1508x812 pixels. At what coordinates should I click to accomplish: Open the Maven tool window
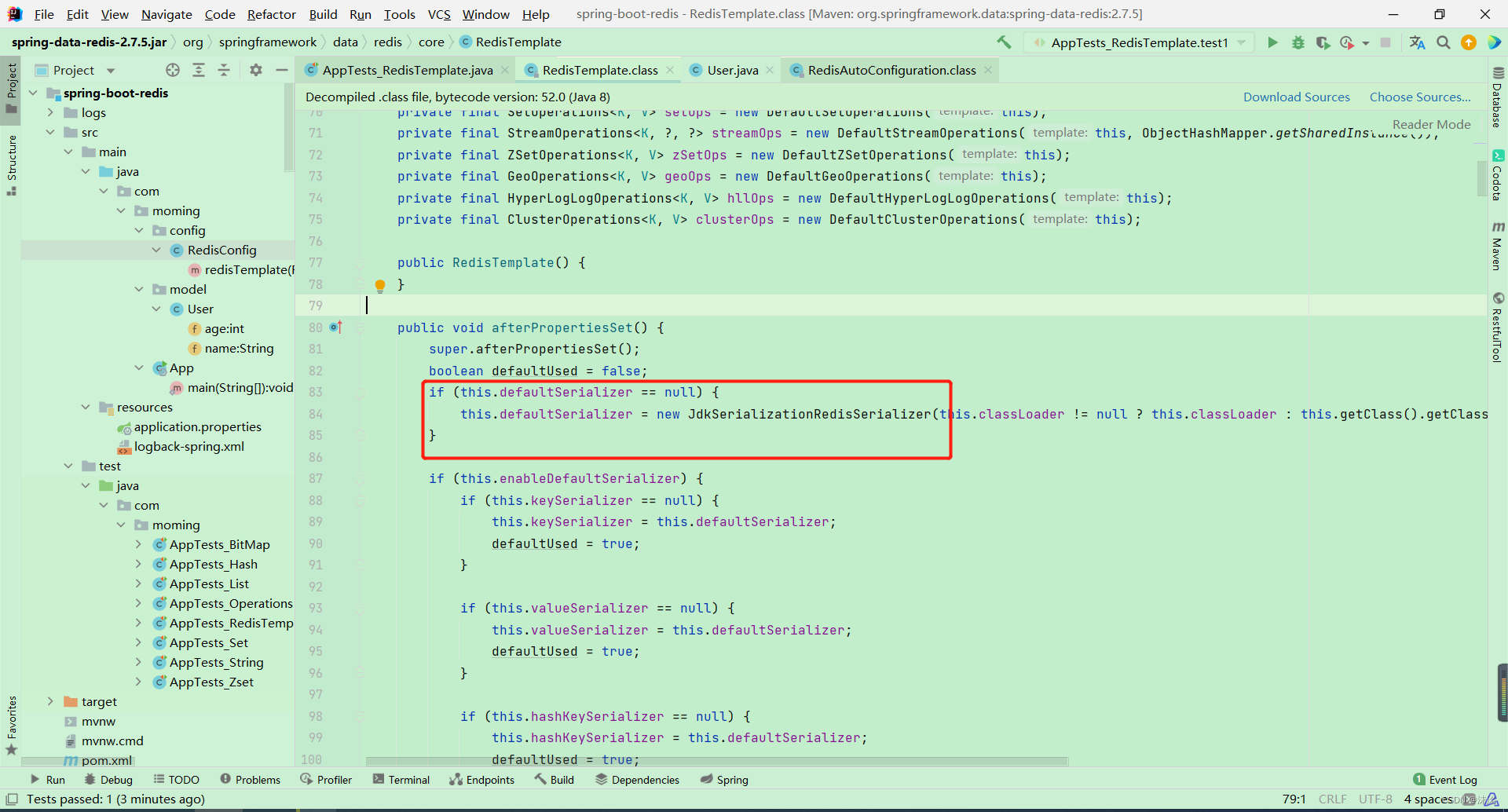pos(1498,246)
